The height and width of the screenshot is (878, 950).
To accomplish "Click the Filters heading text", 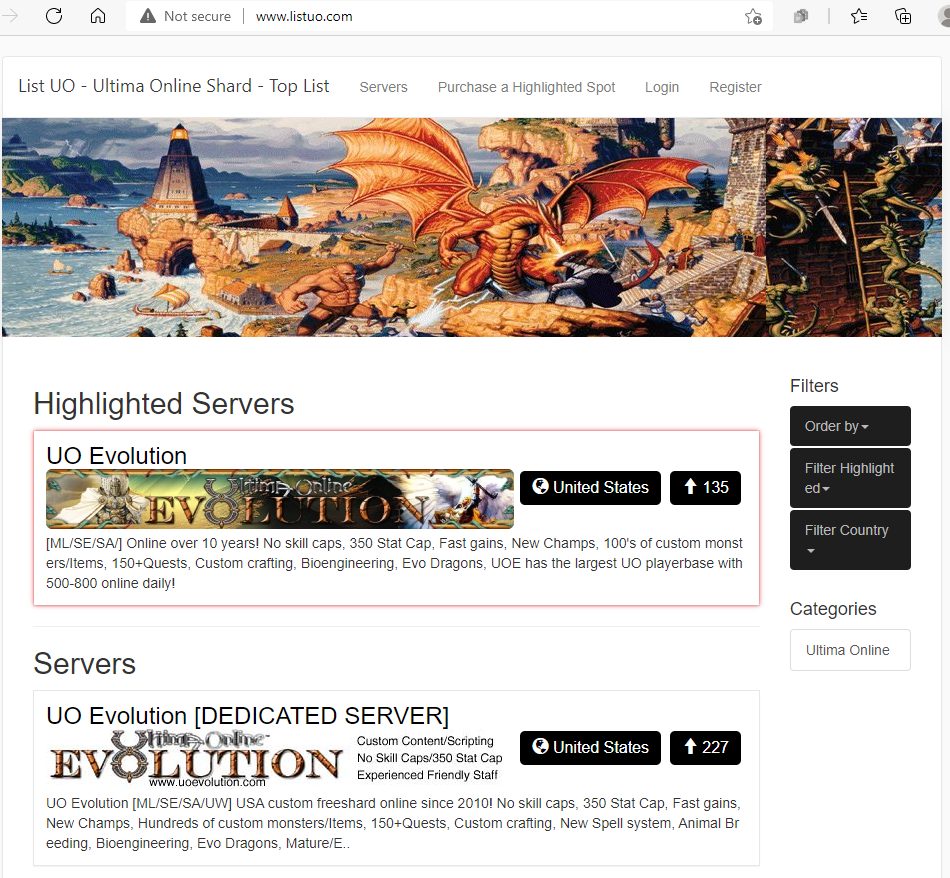I will (x=814, y=386).
